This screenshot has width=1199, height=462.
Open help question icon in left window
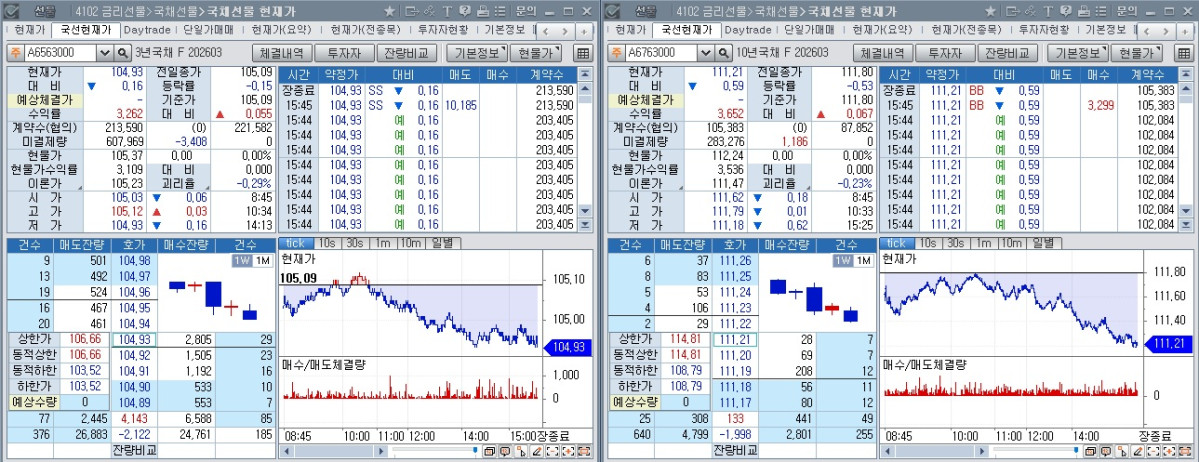(x=465, y=11)
